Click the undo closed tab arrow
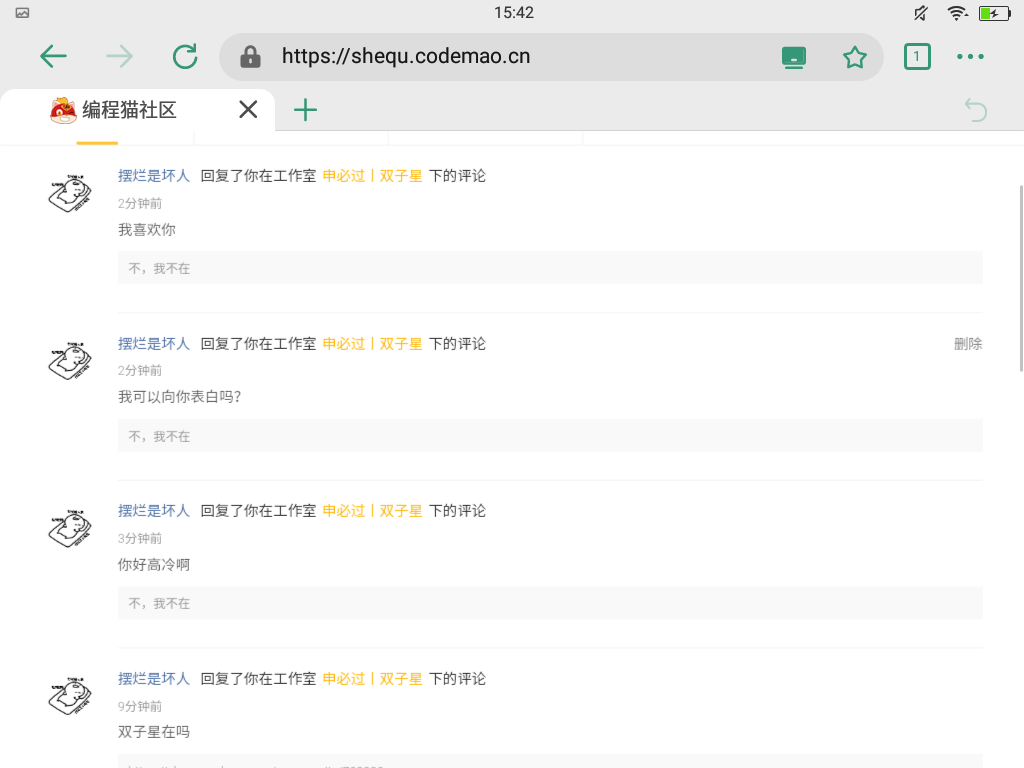Screen dimensions: 1024x768 pyautogui.click(x=976, y=110)
